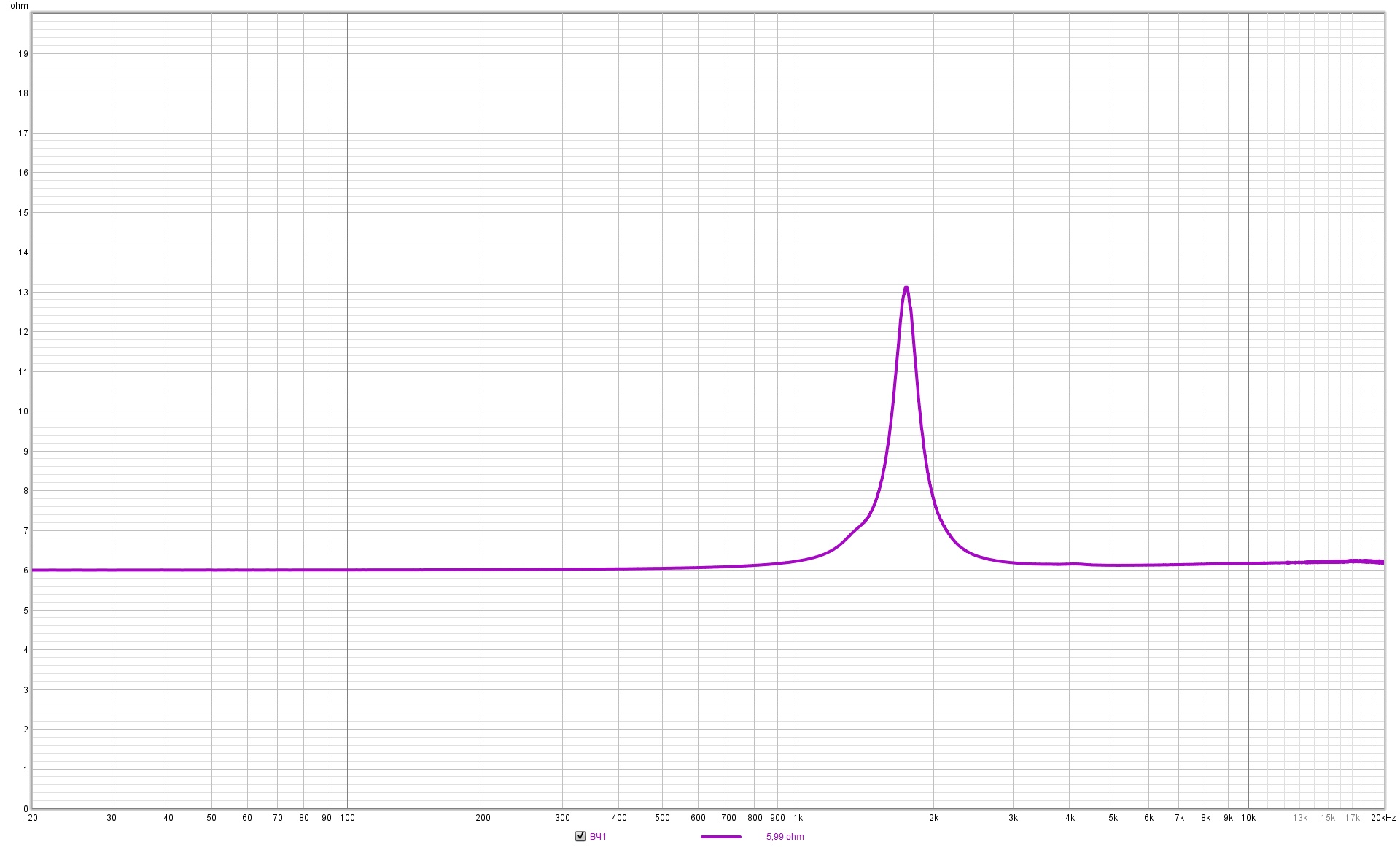Image resolution: width=1400 pixels, height=847 pixels.
Task: Click the 5k label on frequency axis
Action: pos(1113,818)
